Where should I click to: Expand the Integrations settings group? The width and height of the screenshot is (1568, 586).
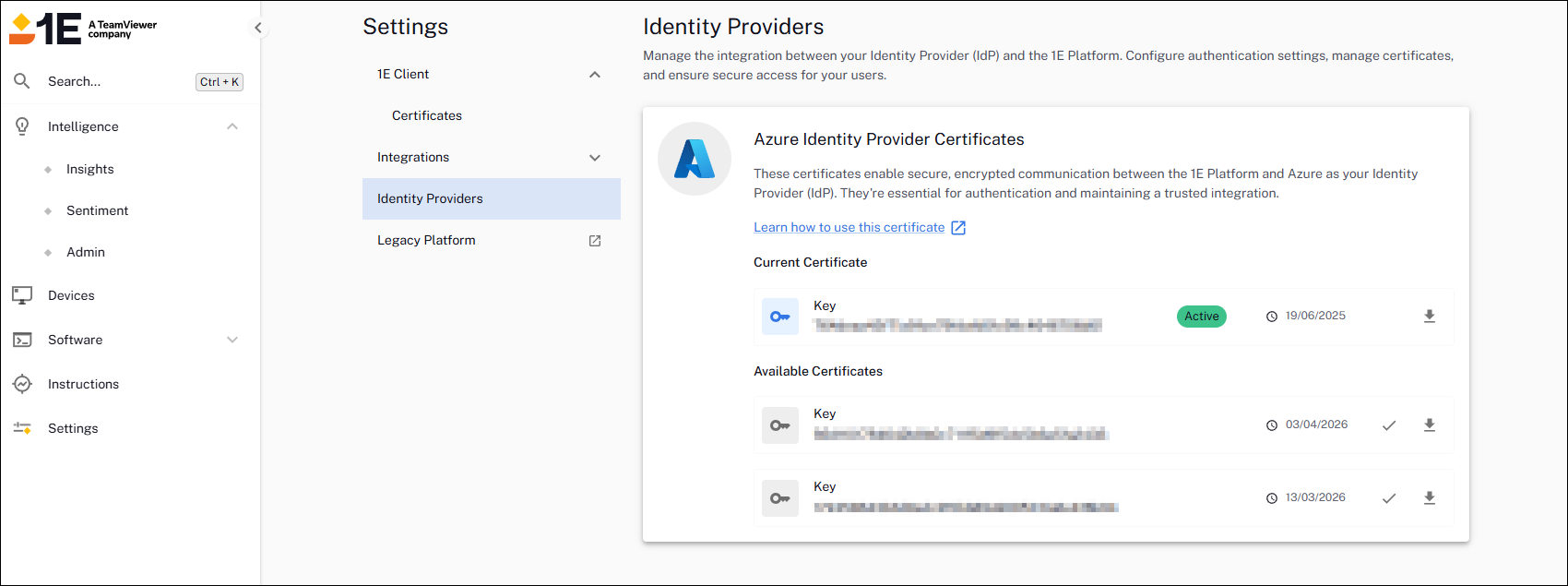(x=595, y=158)
